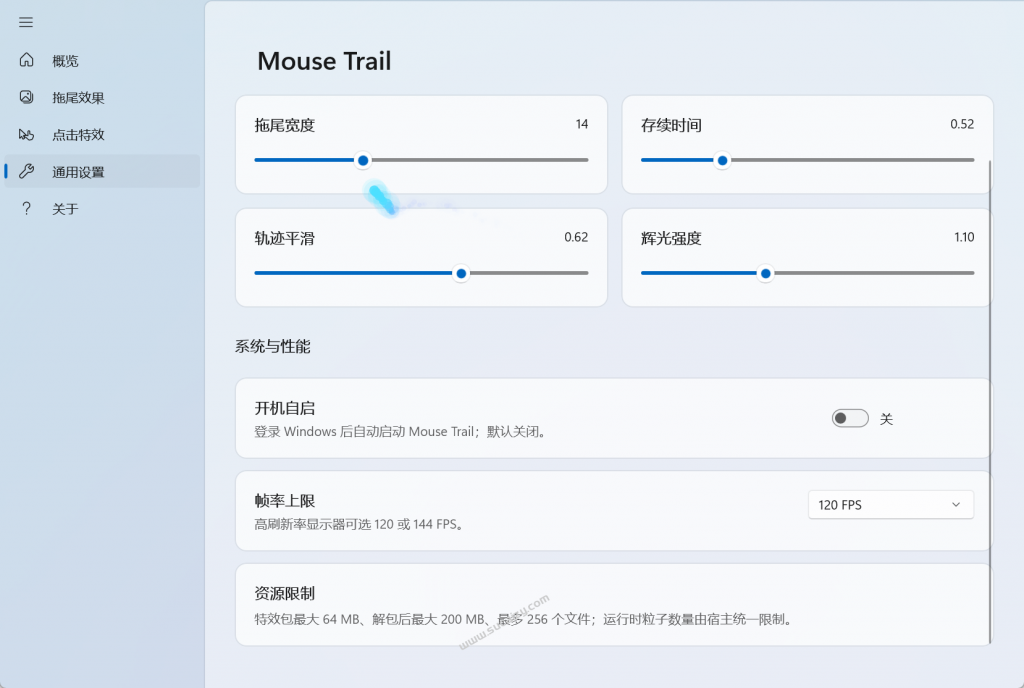Viewport: 1024px width, 688px height.
Task: Click the click-effect icon beside 点击特效
Action: tap(26, 134)
